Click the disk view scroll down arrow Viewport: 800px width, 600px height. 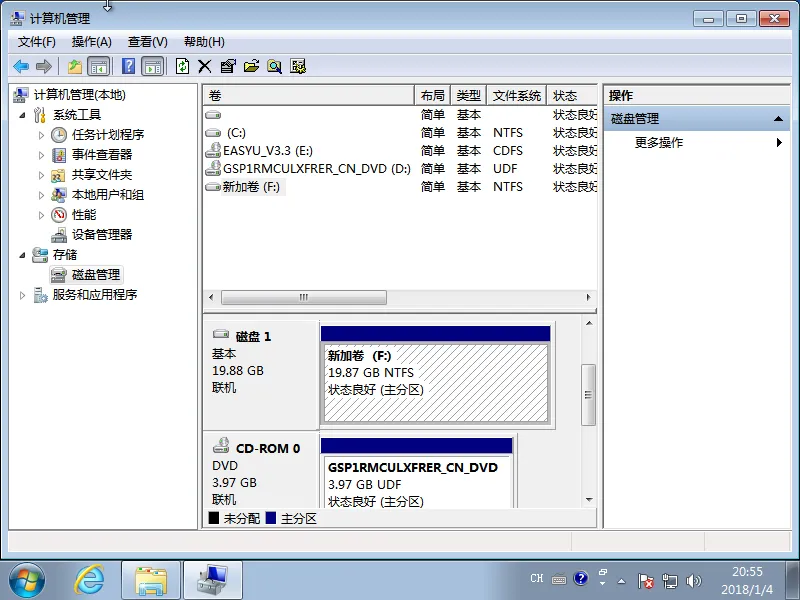click(589, 499)
